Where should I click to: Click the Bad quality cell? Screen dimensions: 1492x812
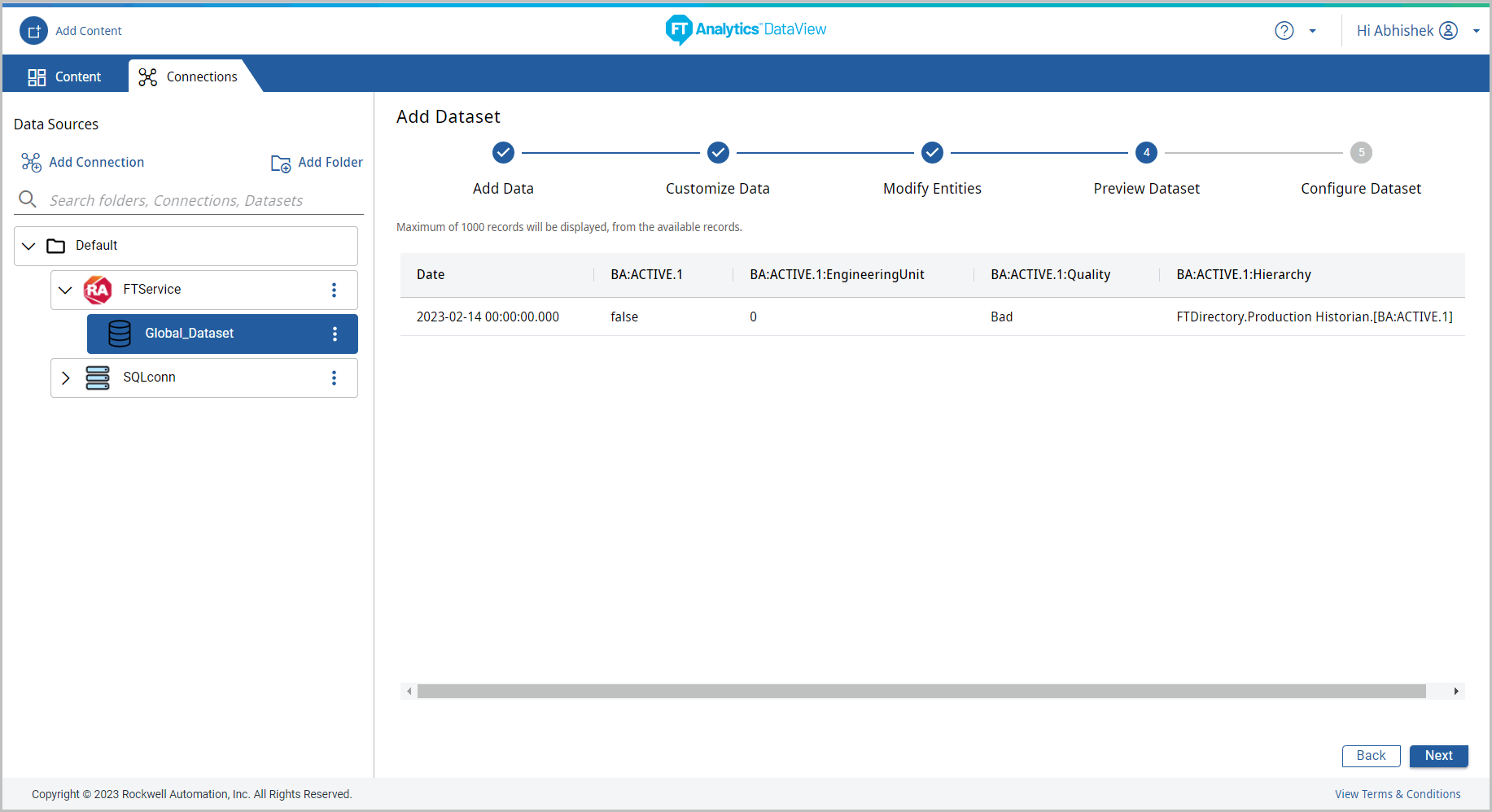pos(1002,317)
